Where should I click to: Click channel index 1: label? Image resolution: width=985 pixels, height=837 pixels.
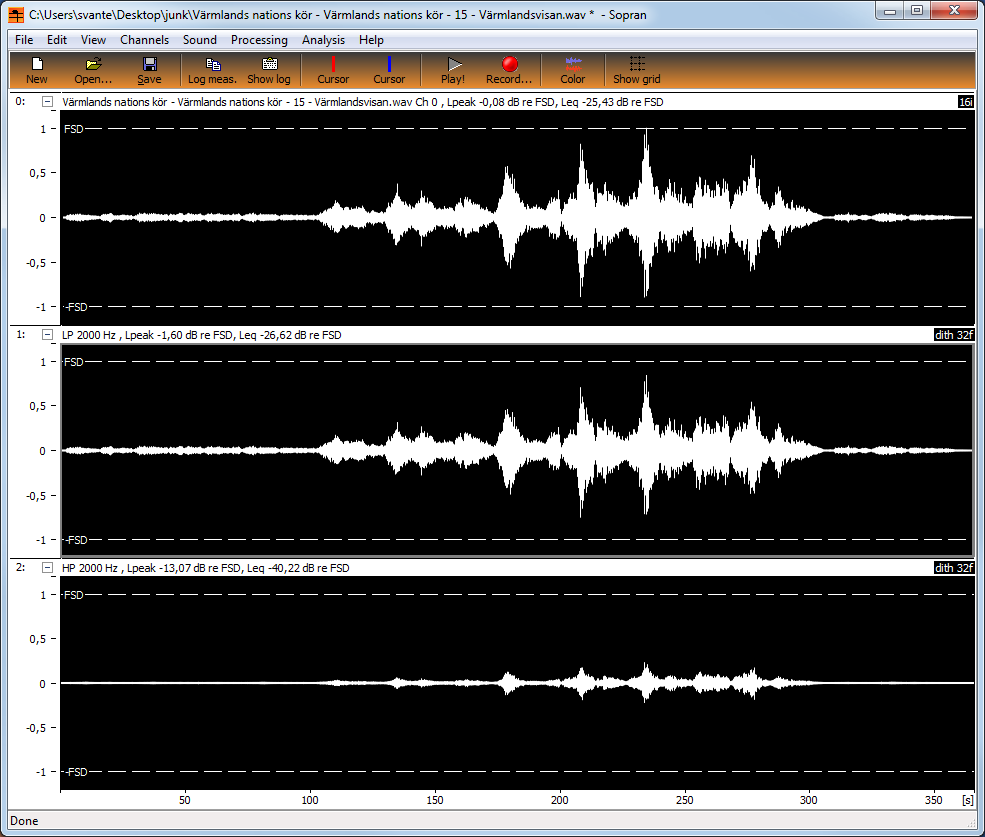(20, 334)
